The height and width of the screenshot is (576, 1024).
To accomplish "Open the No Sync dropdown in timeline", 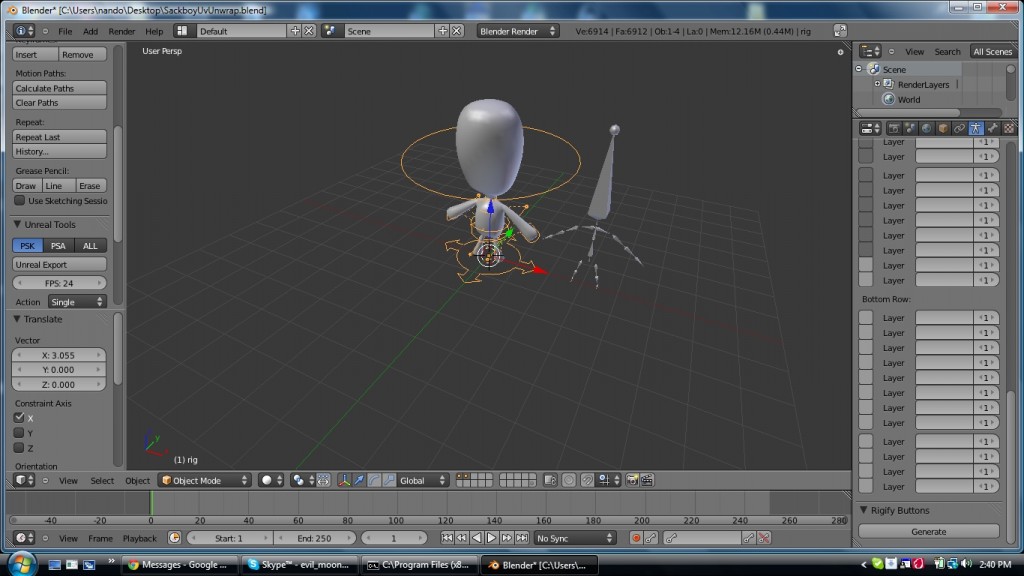I will (573, 538).
